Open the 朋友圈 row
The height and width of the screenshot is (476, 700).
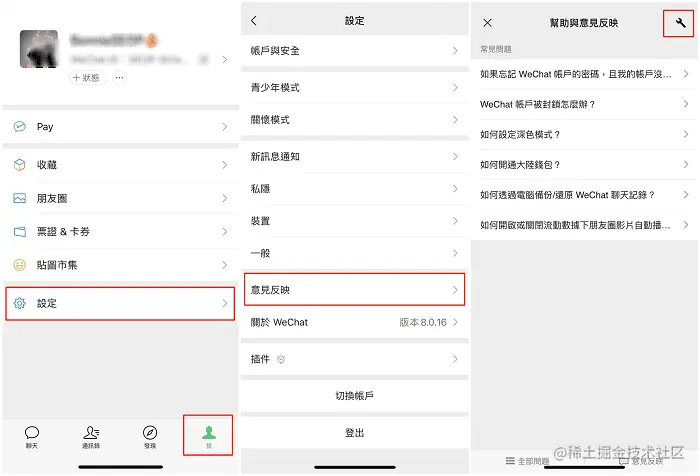click(121, 198)
